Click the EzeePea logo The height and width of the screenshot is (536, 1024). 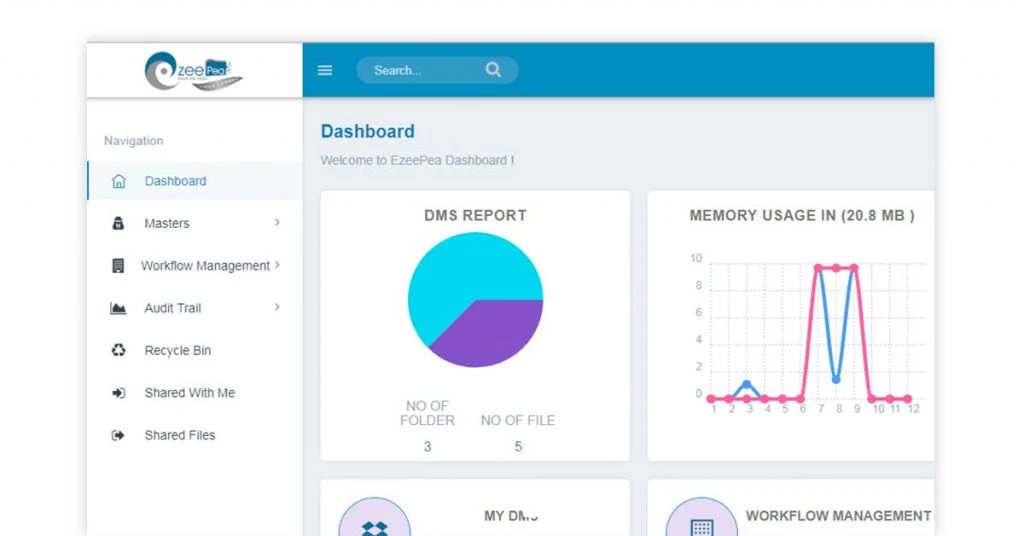(193, 71)
